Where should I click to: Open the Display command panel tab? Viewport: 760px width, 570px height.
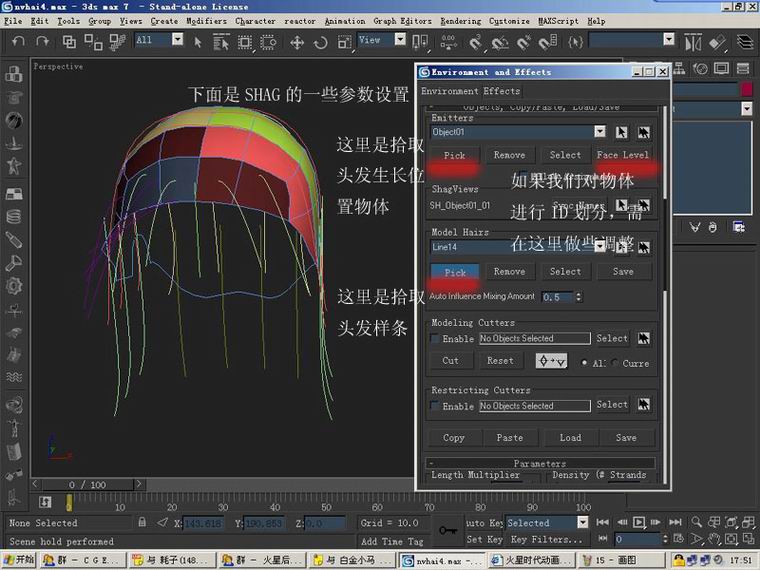(x=721, y=68)
